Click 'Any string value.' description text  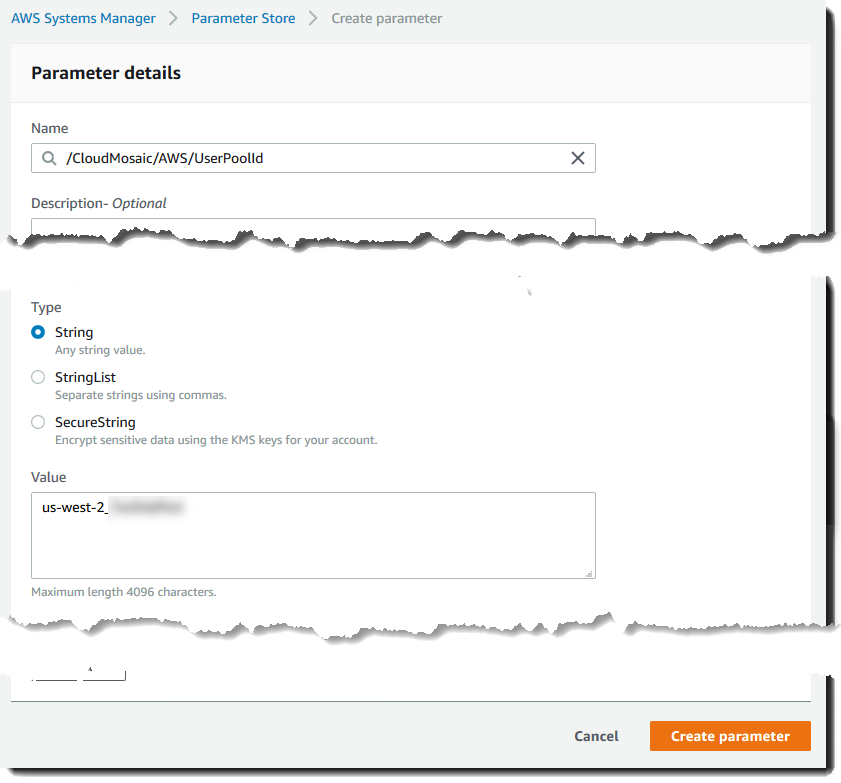(100, 350)
